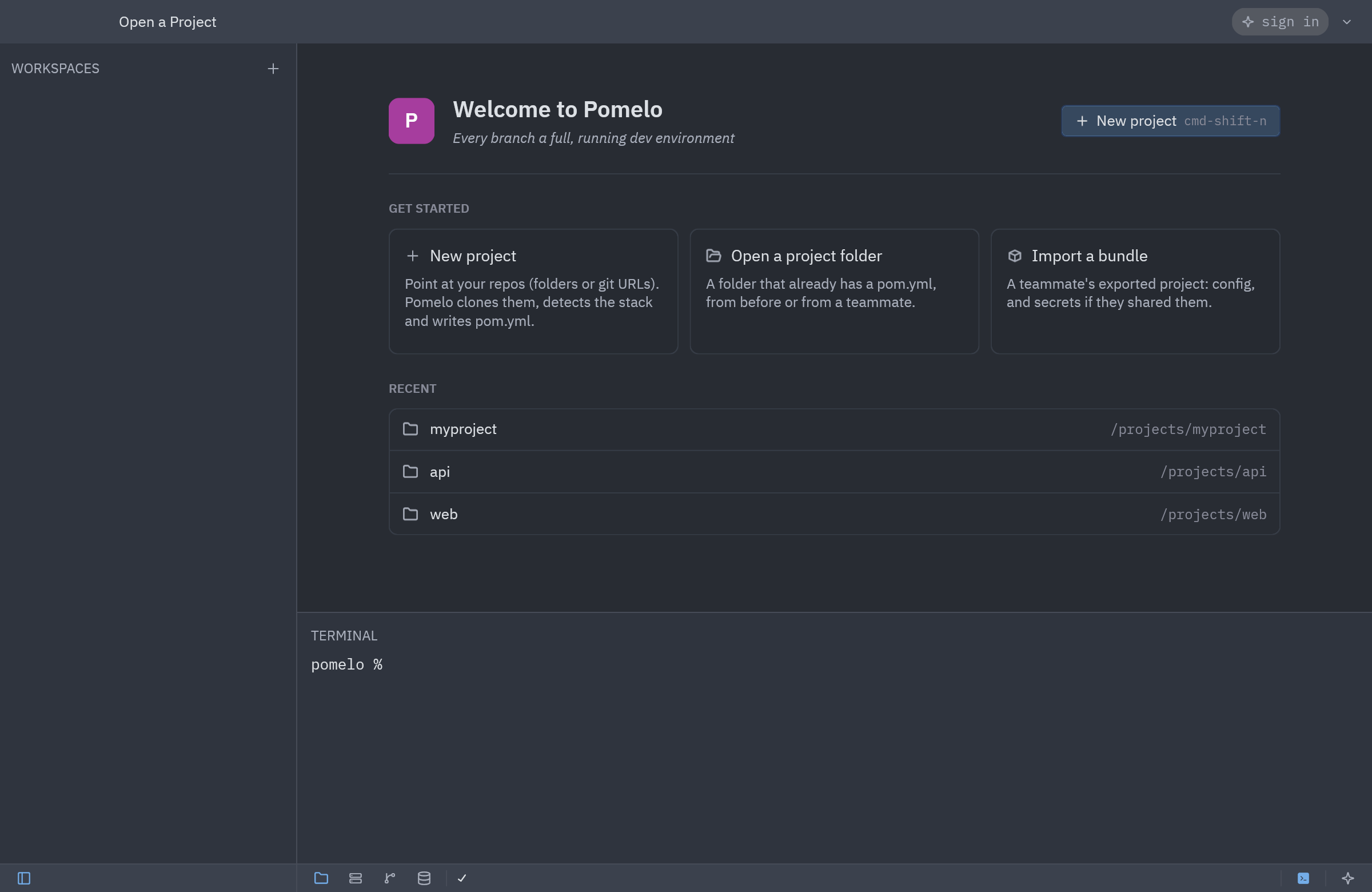The width and height of the screenshot is (1372, 892).
Task: Toggle the sidebar panel icon in status bar
Action: tap(23, 878)
